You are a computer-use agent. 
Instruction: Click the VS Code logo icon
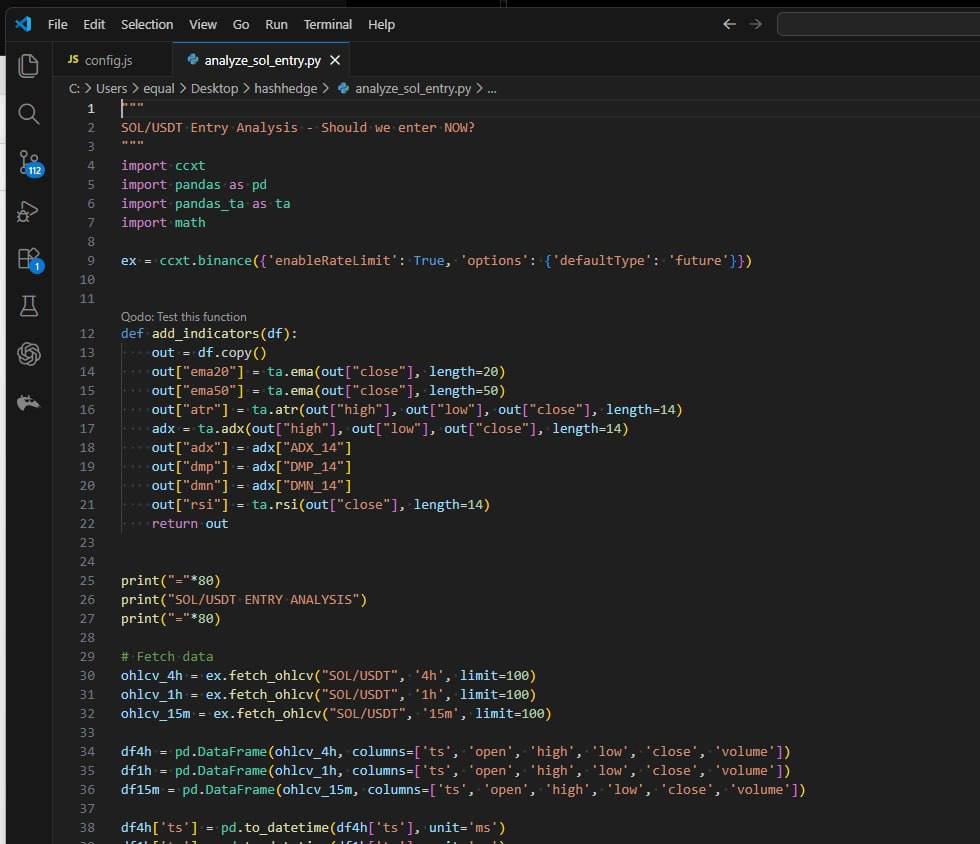pyautogui.click(x=23, y=24)
